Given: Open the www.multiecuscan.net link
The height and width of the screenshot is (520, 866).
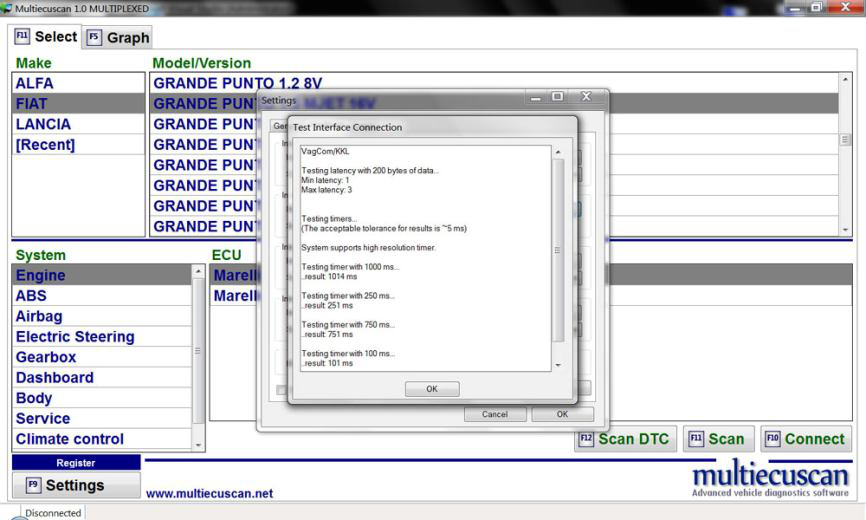Looking at the screenshot, I should (209, 493).
